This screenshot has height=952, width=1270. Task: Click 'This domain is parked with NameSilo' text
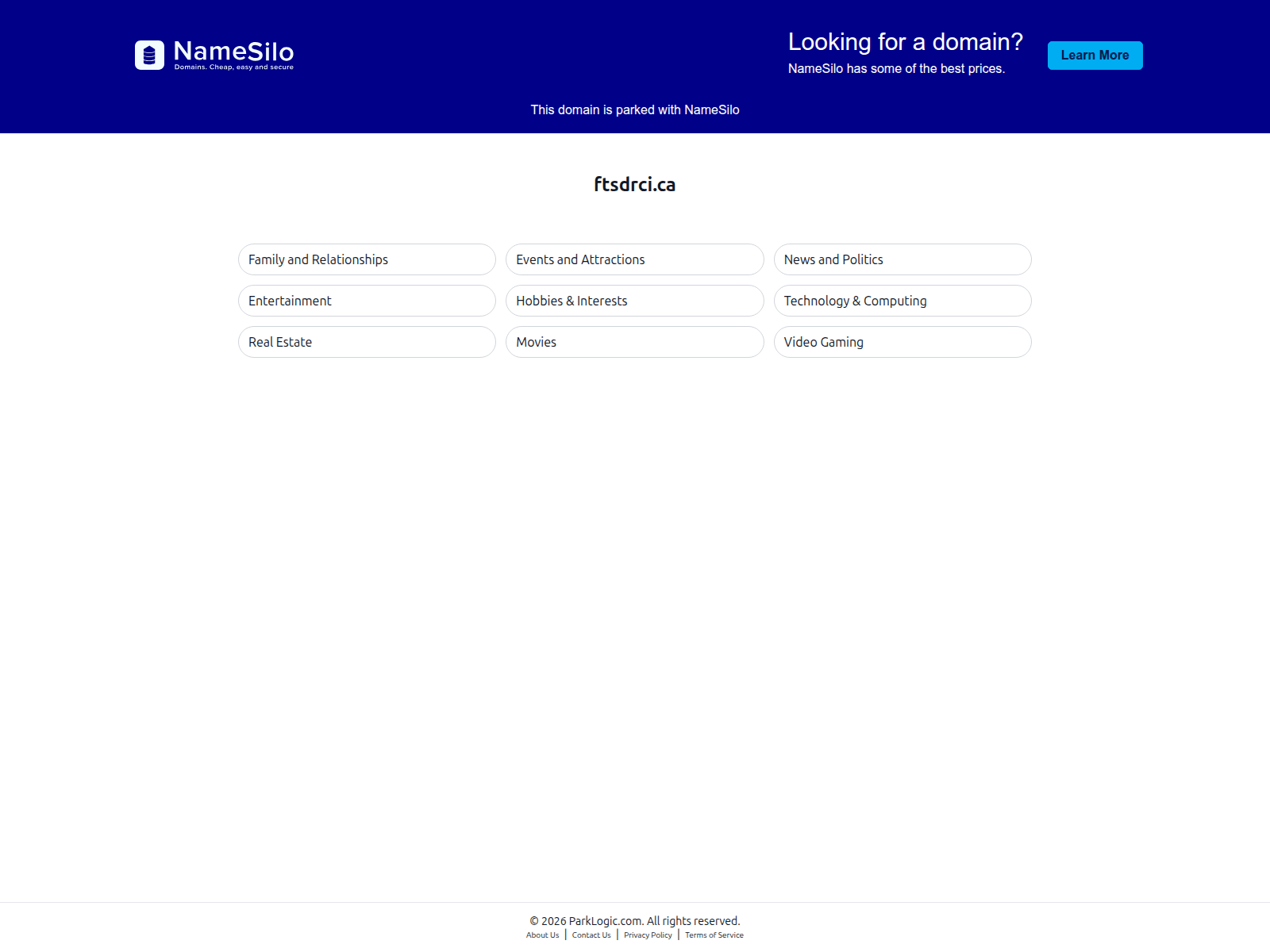click(635, 109)
